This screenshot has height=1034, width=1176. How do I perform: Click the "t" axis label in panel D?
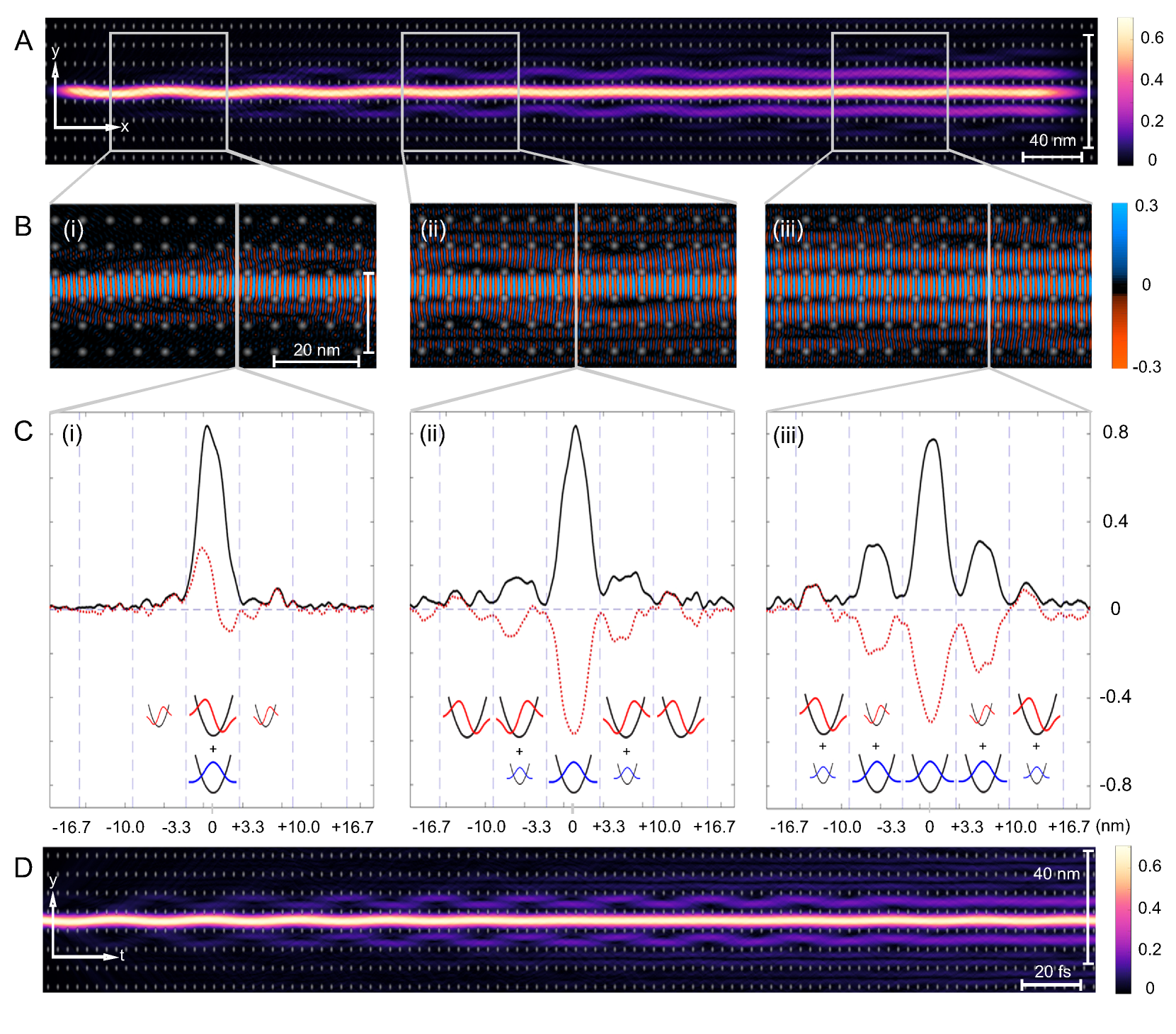(x=122, y=955)
